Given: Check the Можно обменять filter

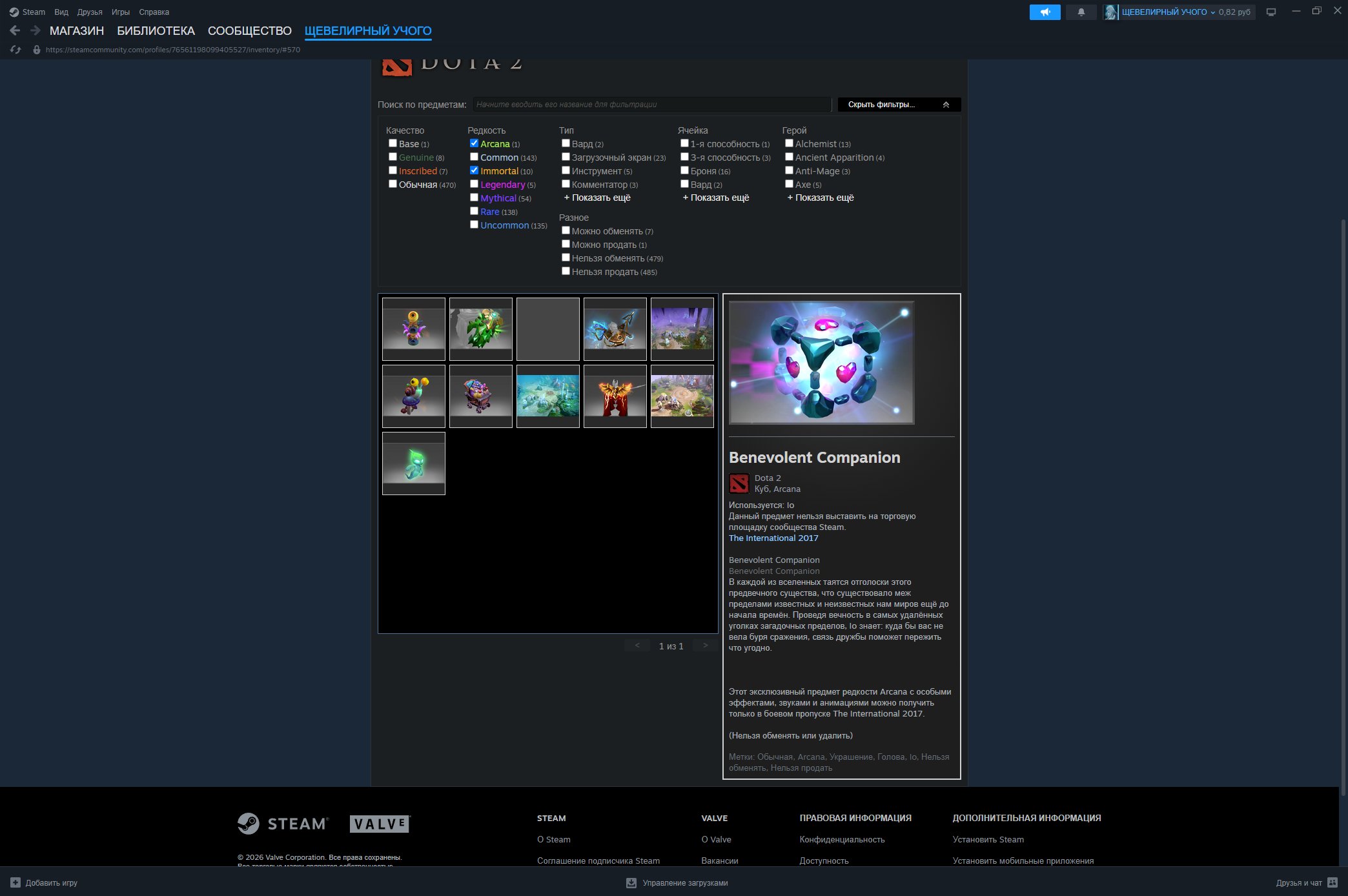Looking at the screenshot, I should 566,230.
